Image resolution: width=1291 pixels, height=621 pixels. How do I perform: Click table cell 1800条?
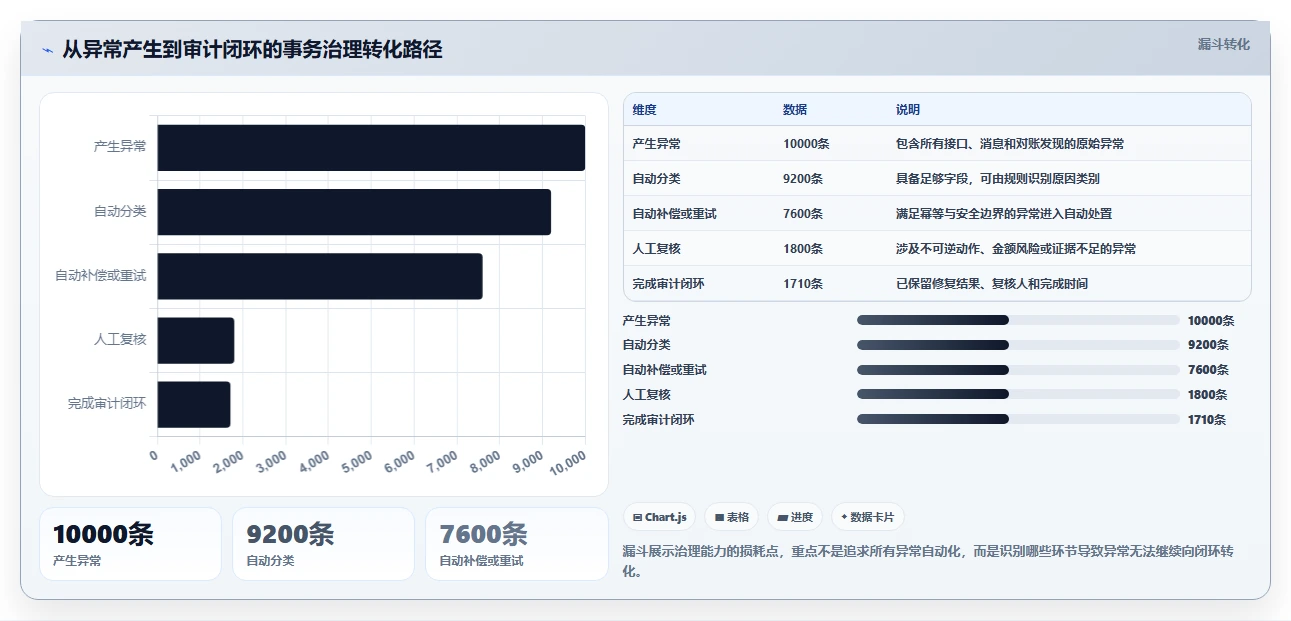pyautogui.click(x=803, y=249)
